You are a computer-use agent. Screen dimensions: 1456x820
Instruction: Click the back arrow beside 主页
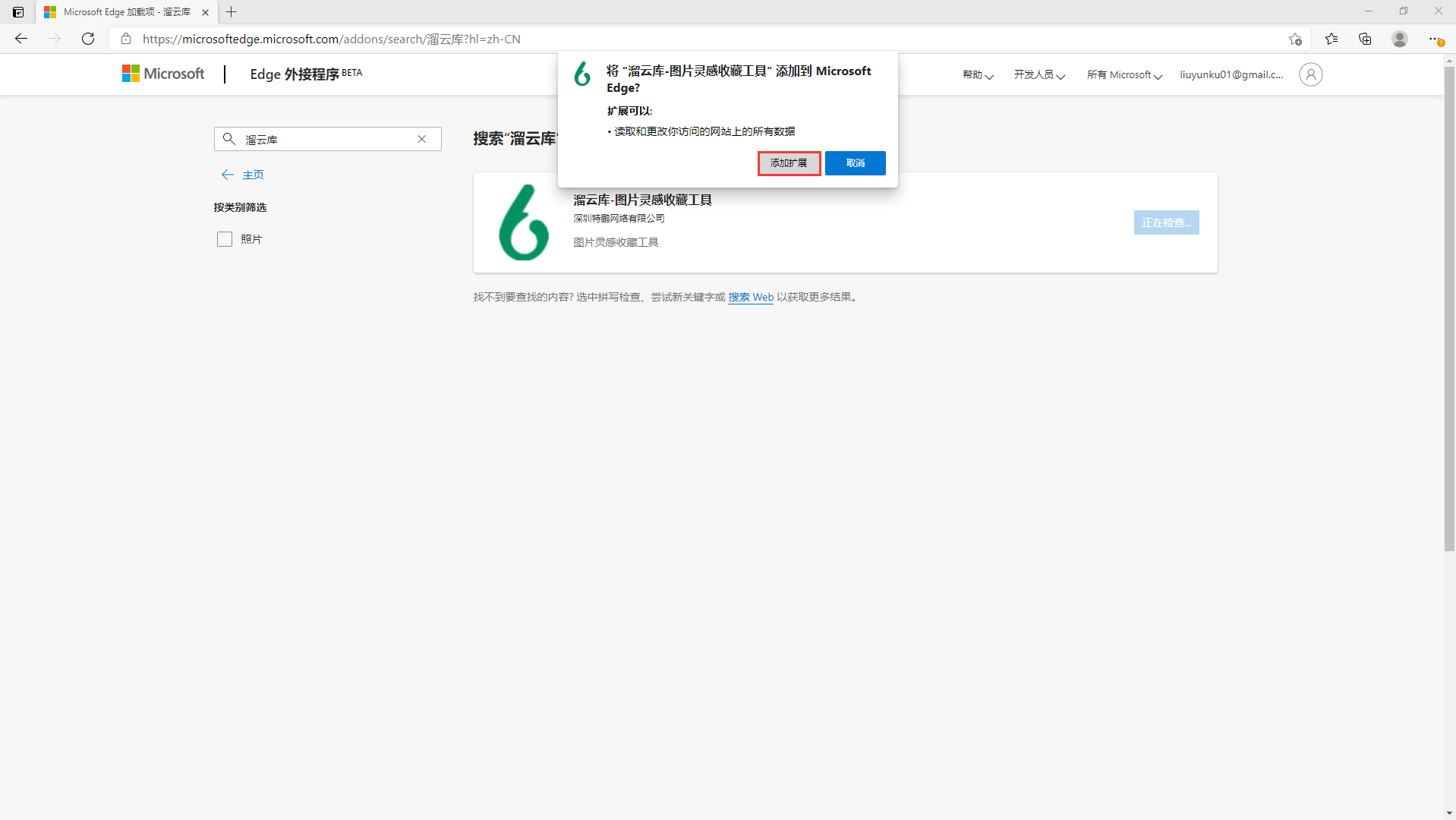click(227, 175)
